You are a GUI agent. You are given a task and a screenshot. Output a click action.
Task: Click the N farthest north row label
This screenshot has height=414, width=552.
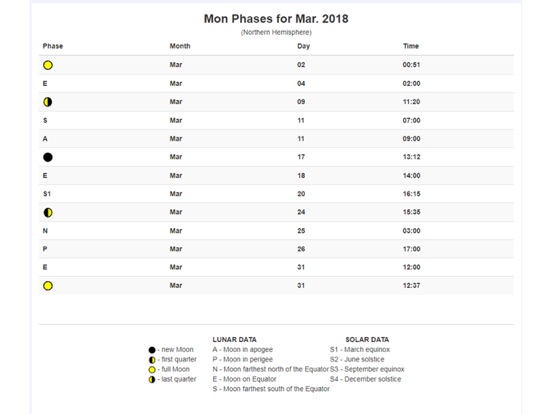coord(45,231)
